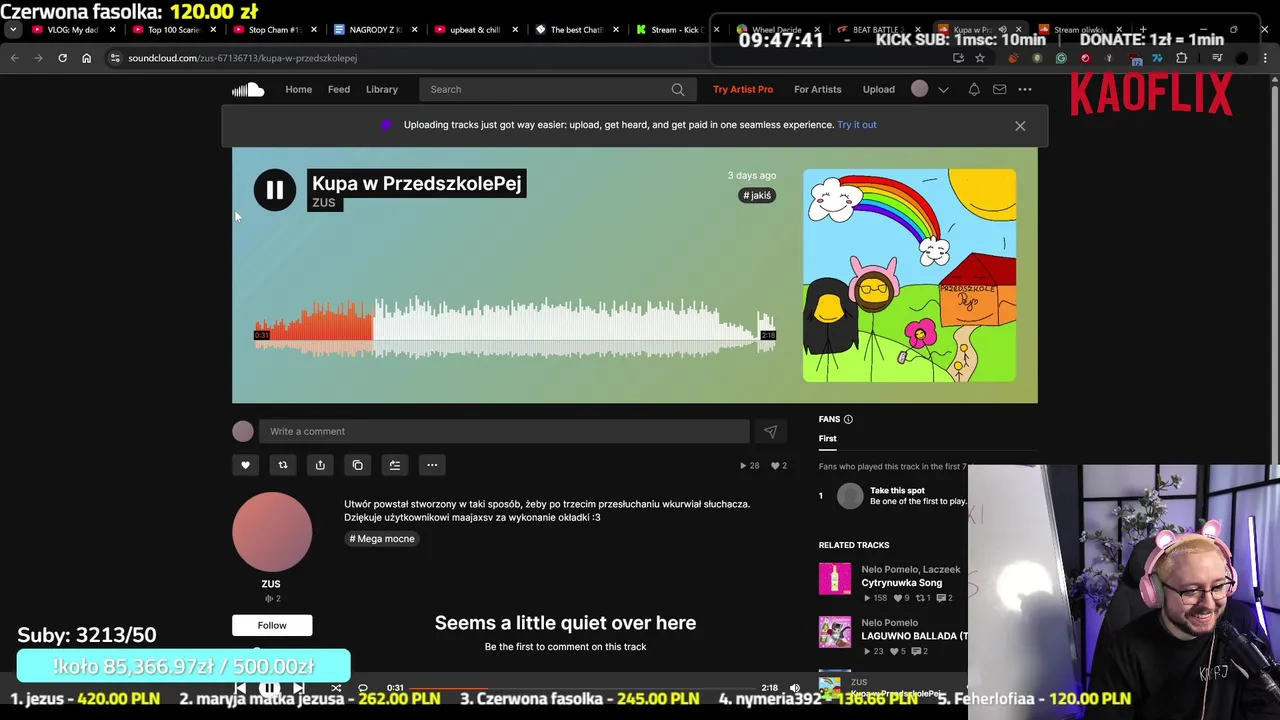Dismiss the uploading tracks banner
The height and width of the screenshot is (720, 1280).
coord(1020,126)
